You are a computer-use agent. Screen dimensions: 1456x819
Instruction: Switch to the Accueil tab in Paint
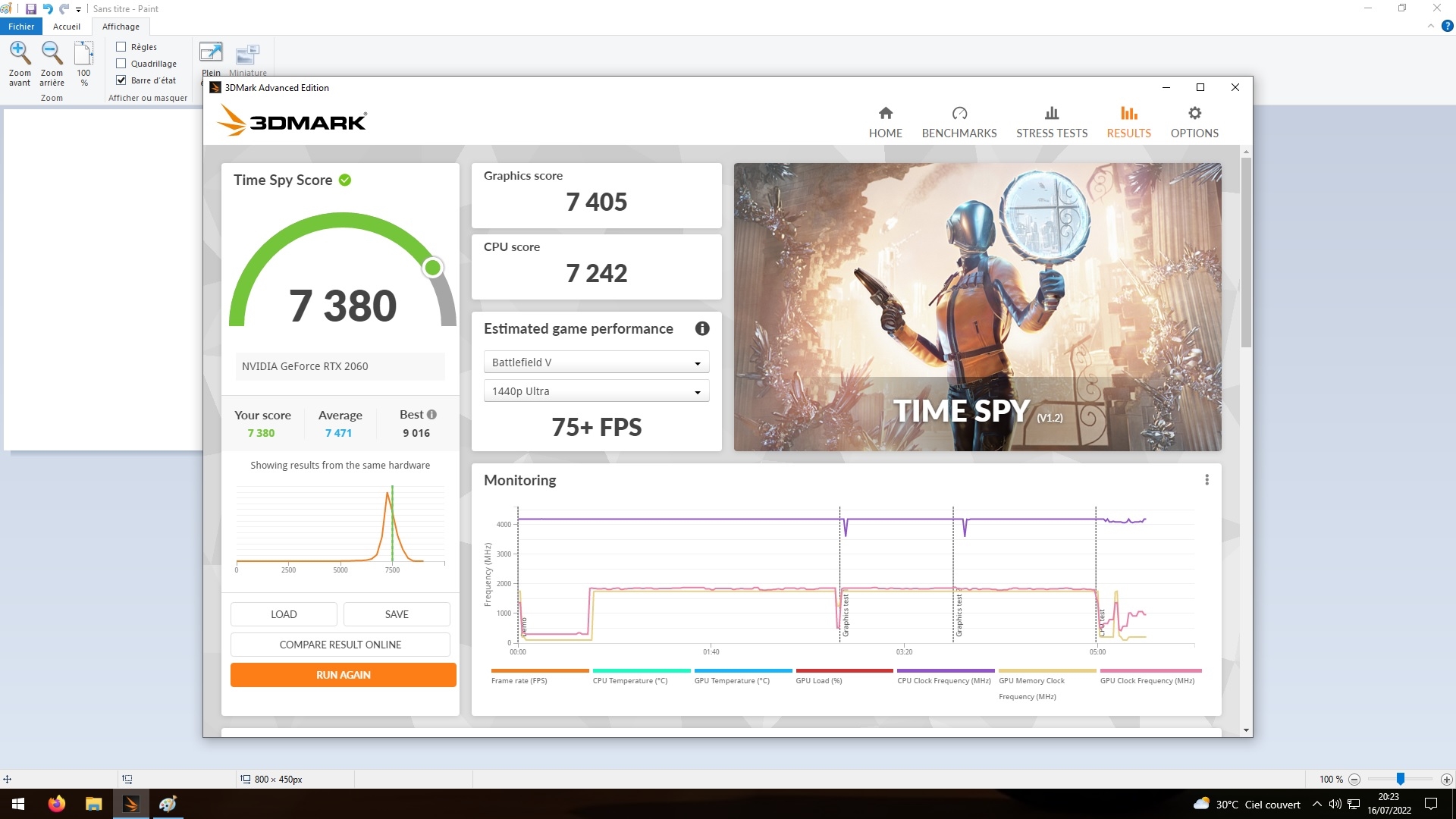(x=67, y=27)
